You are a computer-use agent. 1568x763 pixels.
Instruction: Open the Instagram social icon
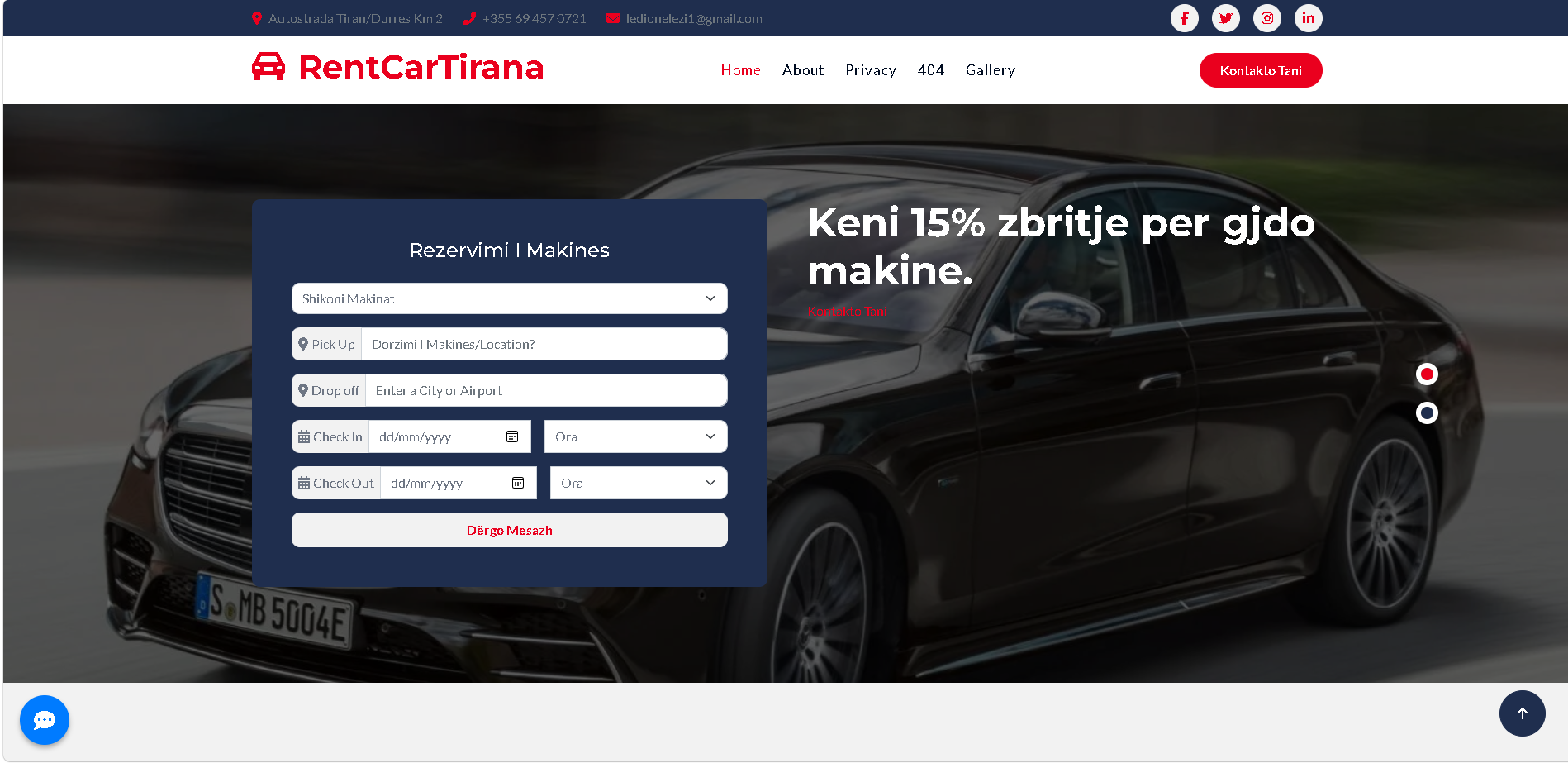[x=1266, y=18]
